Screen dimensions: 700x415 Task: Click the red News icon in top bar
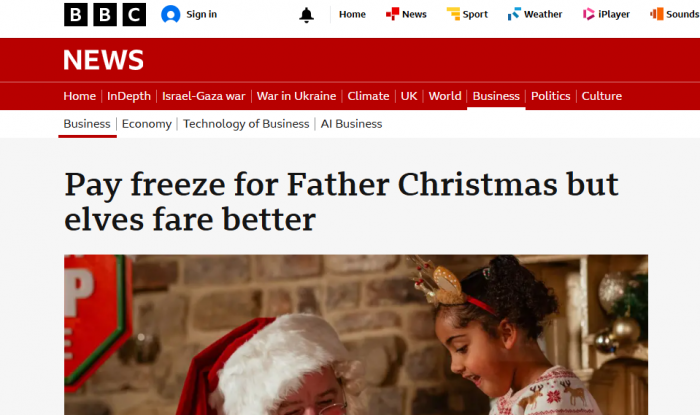tap(392, 14)
